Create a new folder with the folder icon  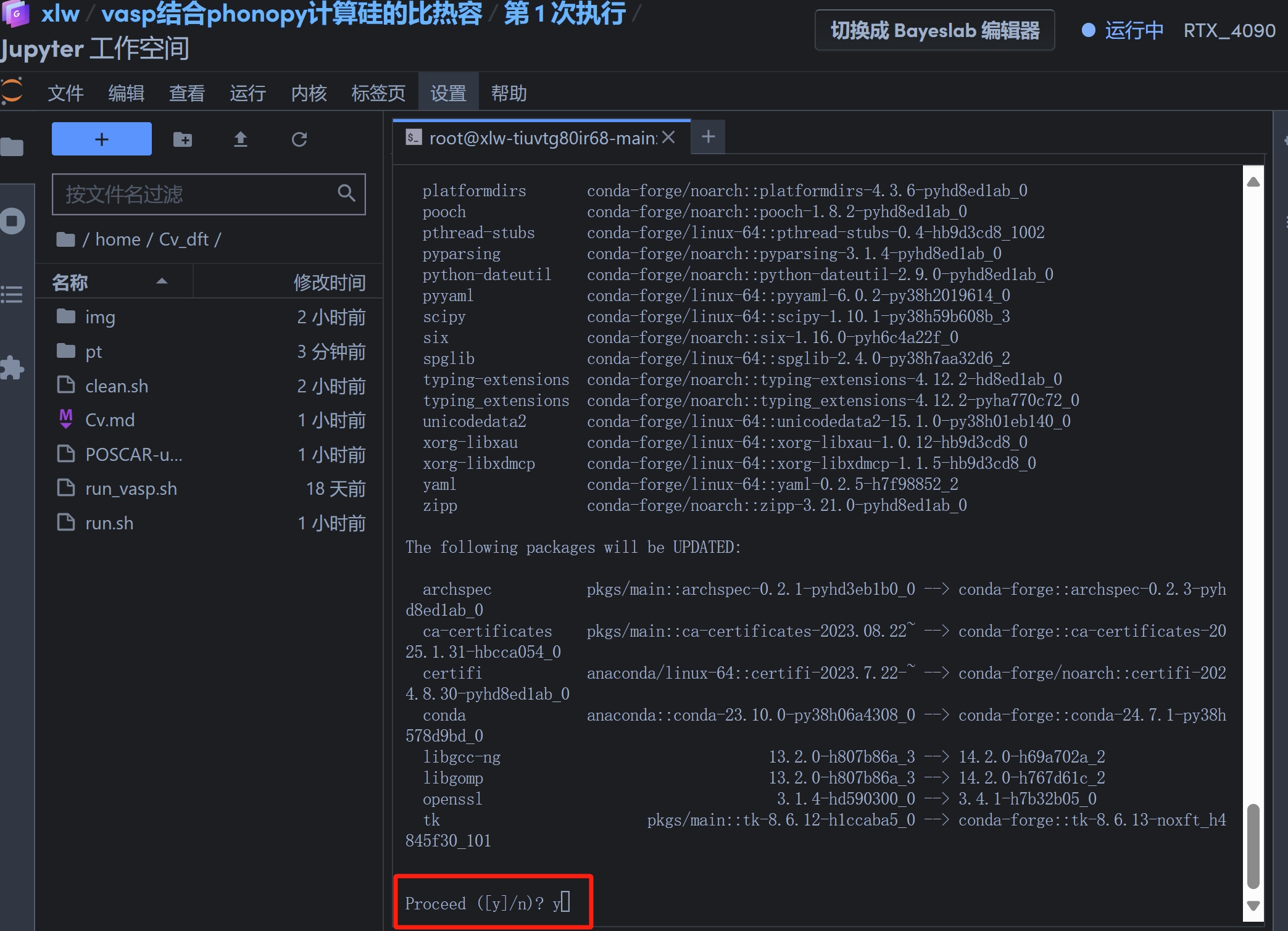(x=182, y=139)
